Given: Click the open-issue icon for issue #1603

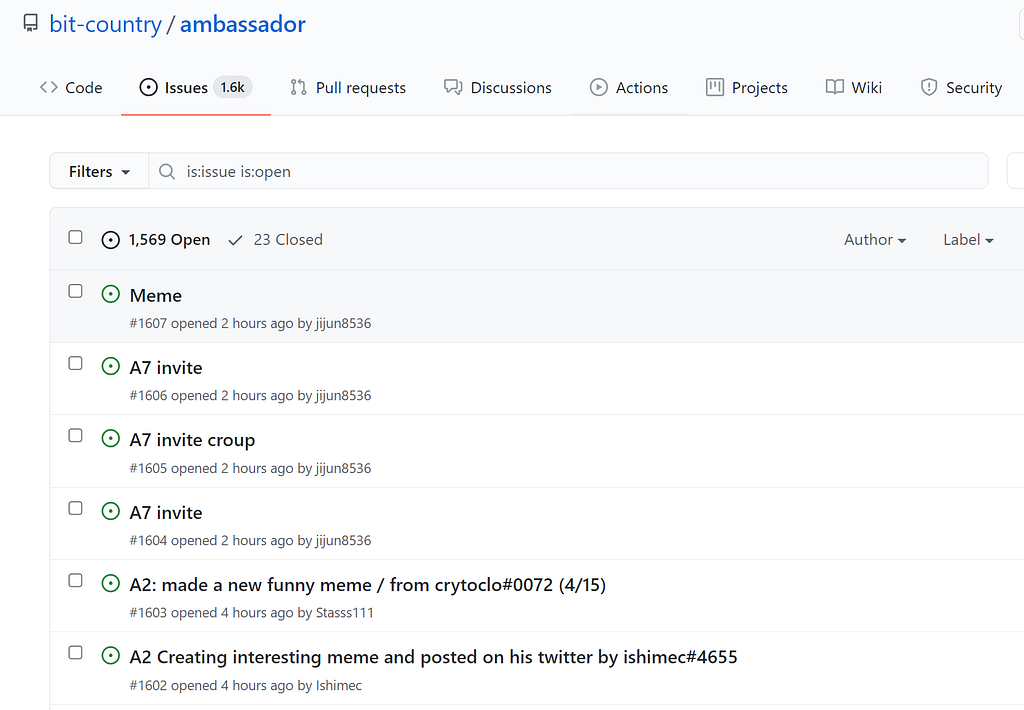Looking at the screenshot, I should pyautogui.click(x=110, y=583).
